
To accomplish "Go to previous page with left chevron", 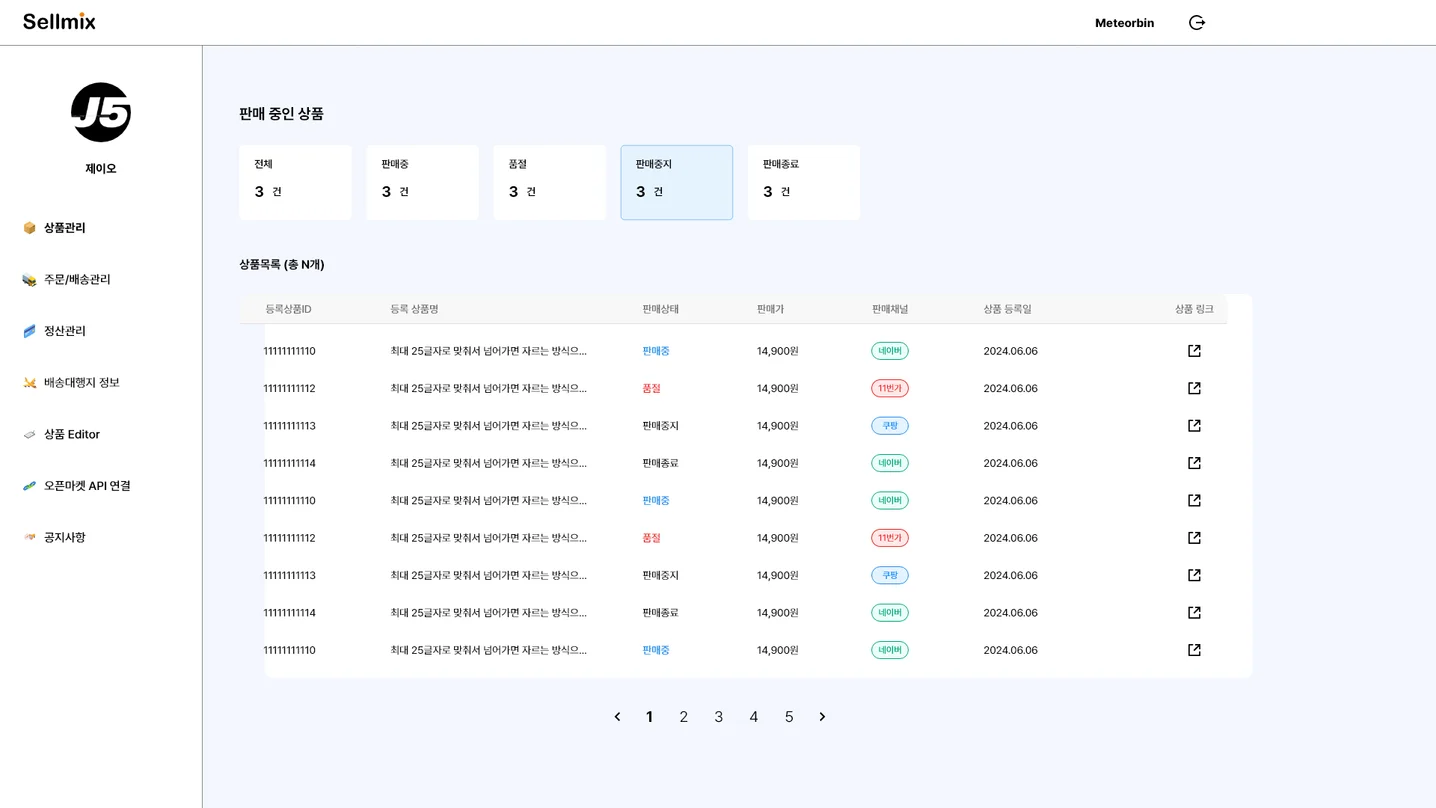I will (x=617, y=717).
